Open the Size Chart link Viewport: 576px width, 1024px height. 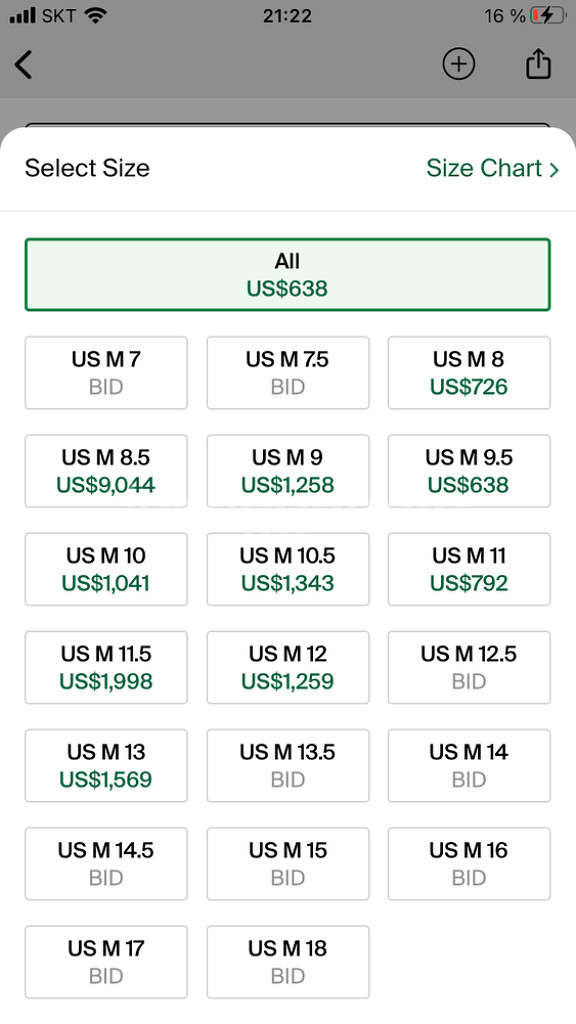[492, 168]
